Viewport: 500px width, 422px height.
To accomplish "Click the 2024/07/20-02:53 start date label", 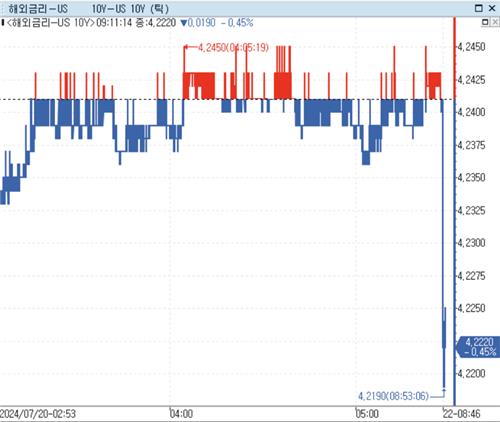I will (38, 414).
